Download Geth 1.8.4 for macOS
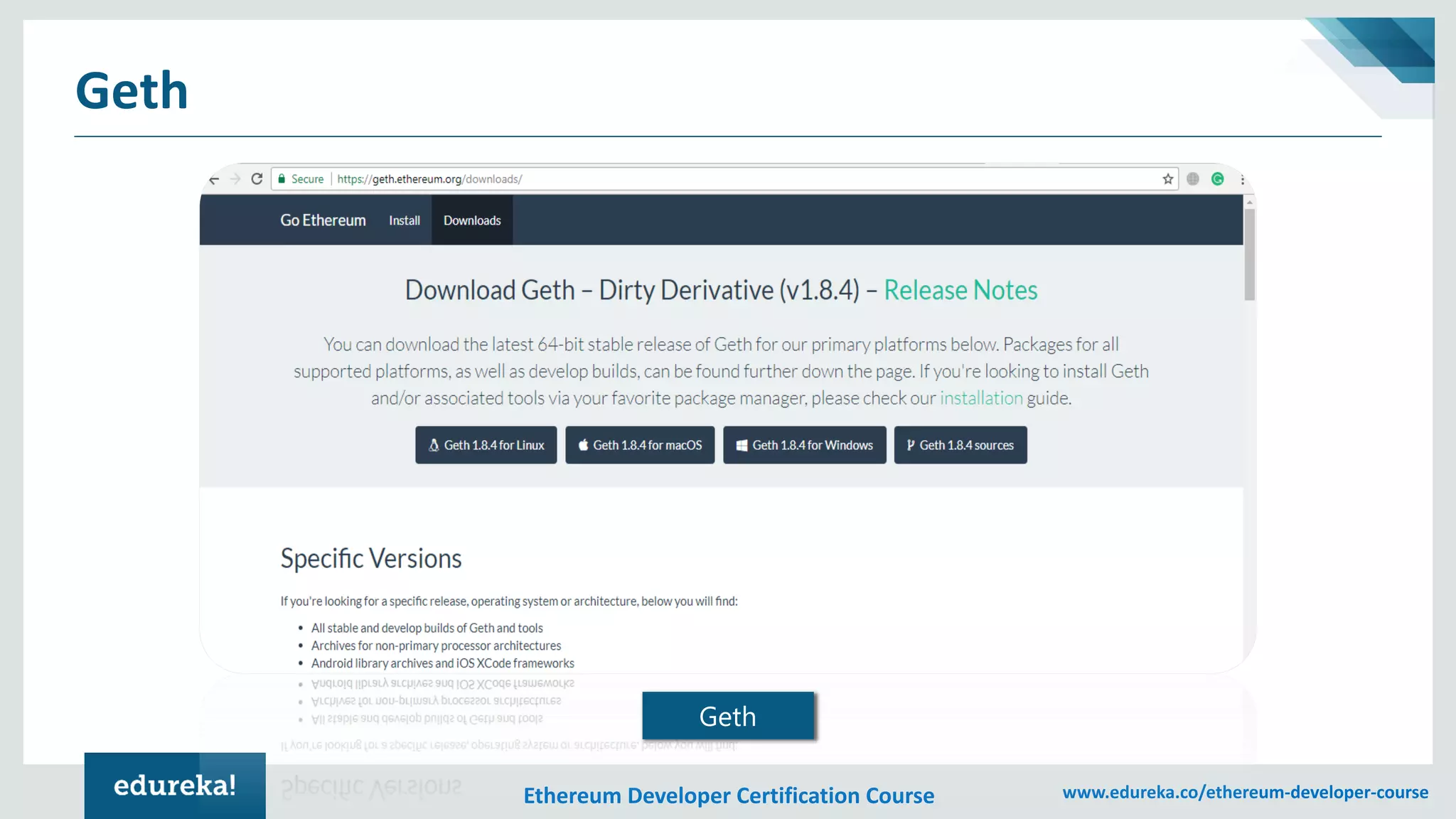 point(640,445)
